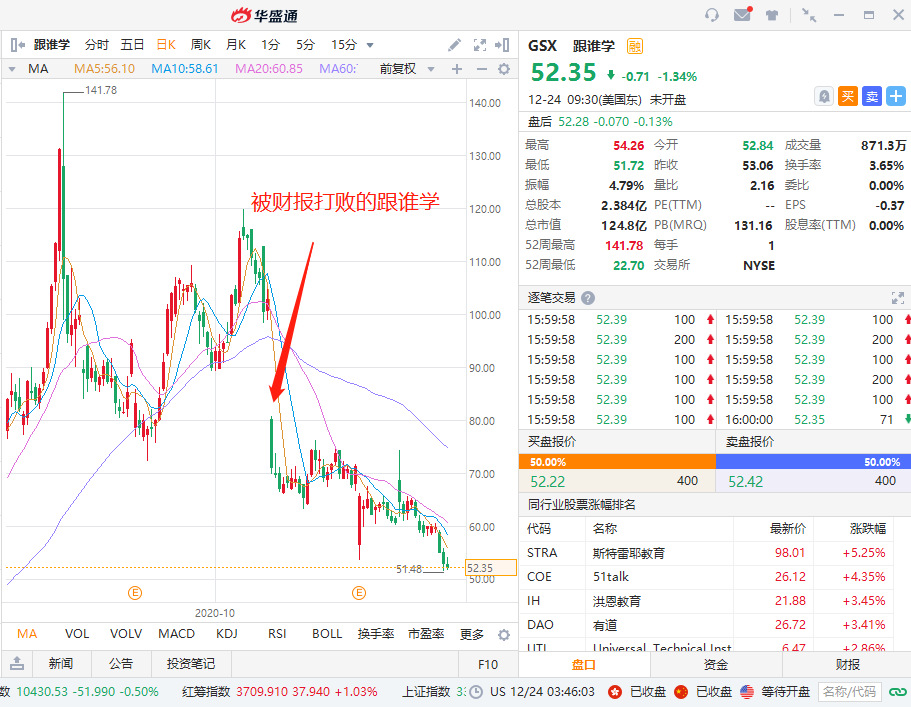
Task: Open more timeframes dropdown arrow
Action: pos(370,45)
